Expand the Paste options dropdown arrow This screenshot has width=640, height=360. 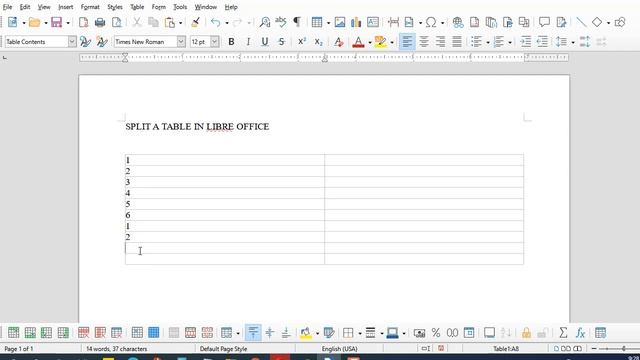(x=180, y=23)
